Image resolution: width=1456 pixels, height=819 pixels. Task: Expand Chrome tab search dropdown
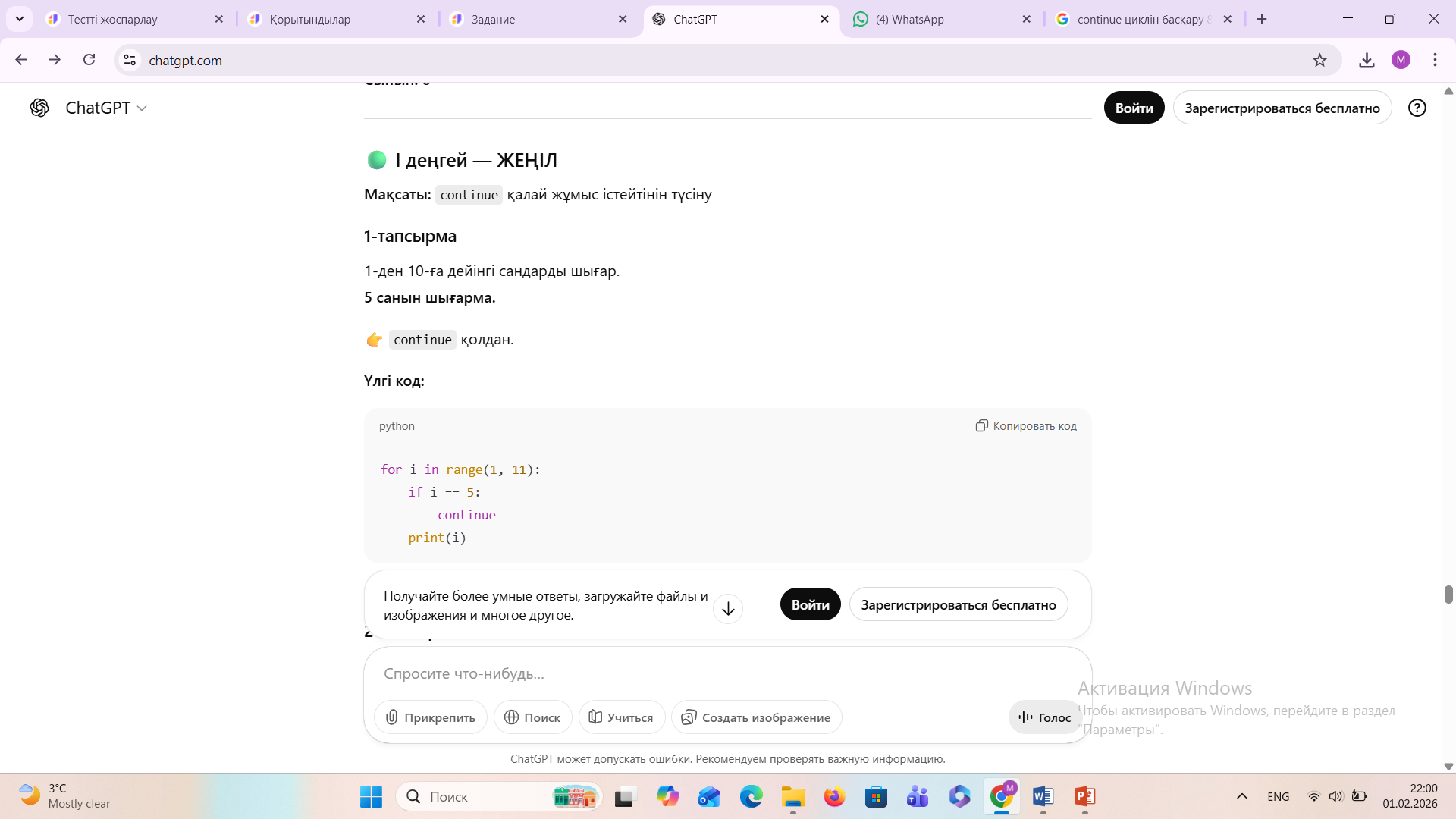[20, 19]
